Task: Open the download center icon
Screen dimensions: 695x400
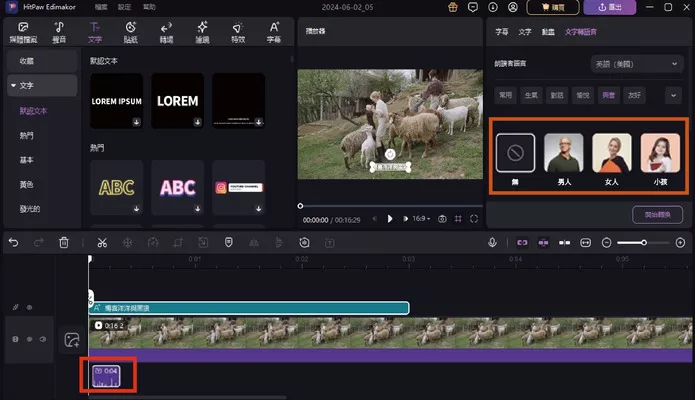Action: pos(493,7)
